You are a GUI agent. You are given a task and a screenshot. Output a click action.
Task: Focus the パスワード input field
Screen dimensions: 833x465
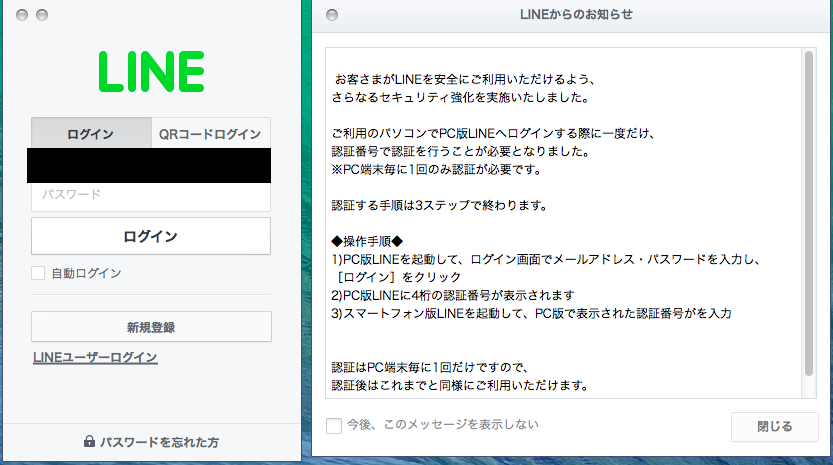151,197
